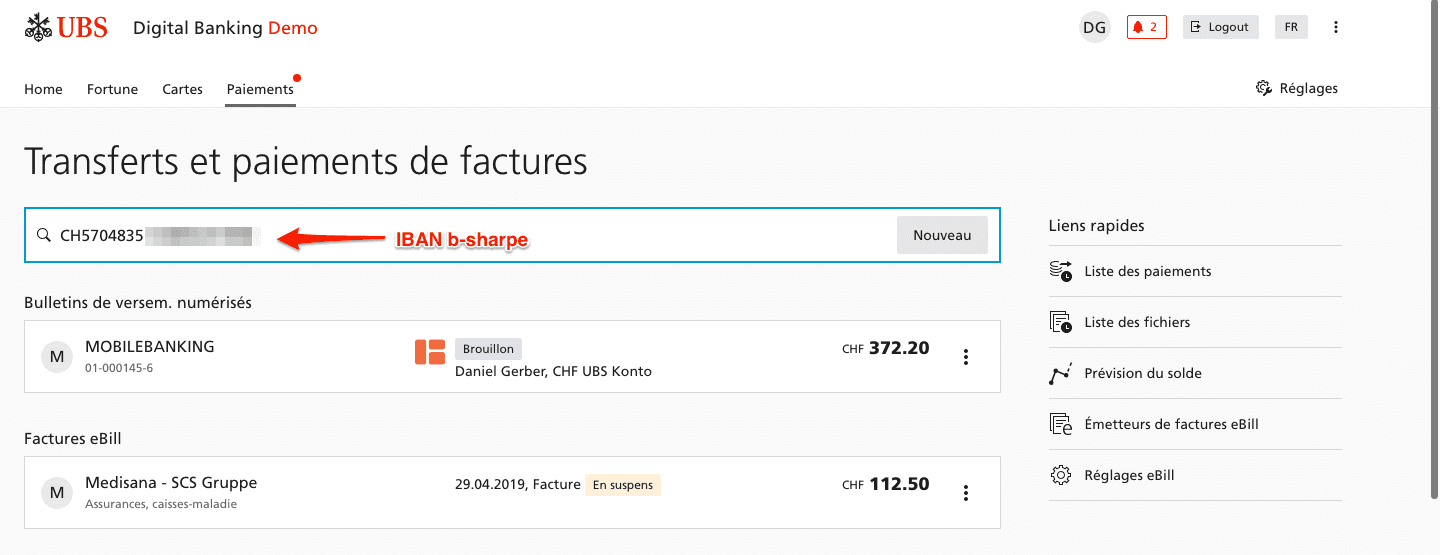Click the search magnifier icon
The width and height of the screenshot is (1440, 555).
coord(43,236)
